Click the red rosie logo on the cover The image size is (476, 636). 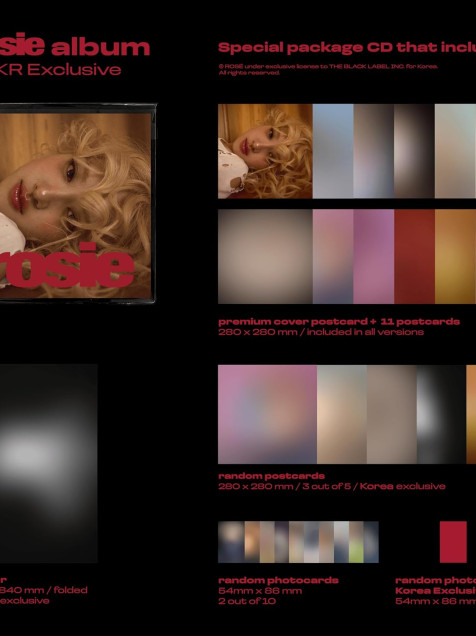67,265
